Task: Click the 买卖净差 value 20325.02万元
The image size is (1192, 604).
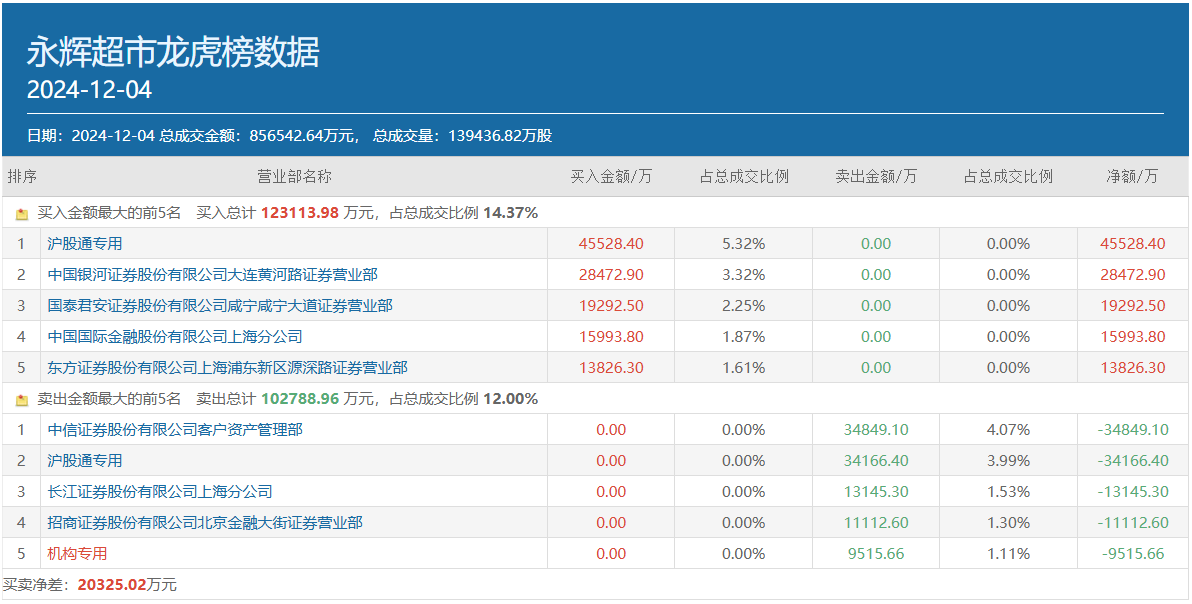Action: tap(126, 585)
